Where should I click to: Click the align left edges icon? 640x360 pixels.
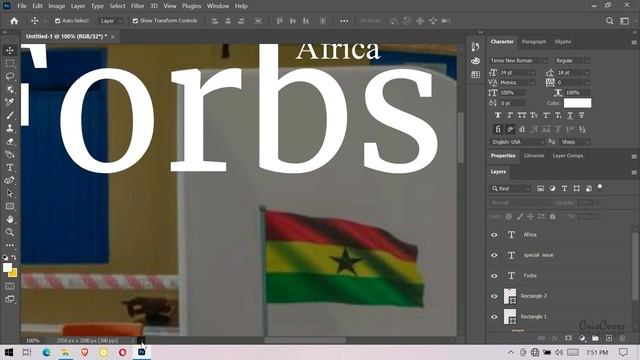215,21
